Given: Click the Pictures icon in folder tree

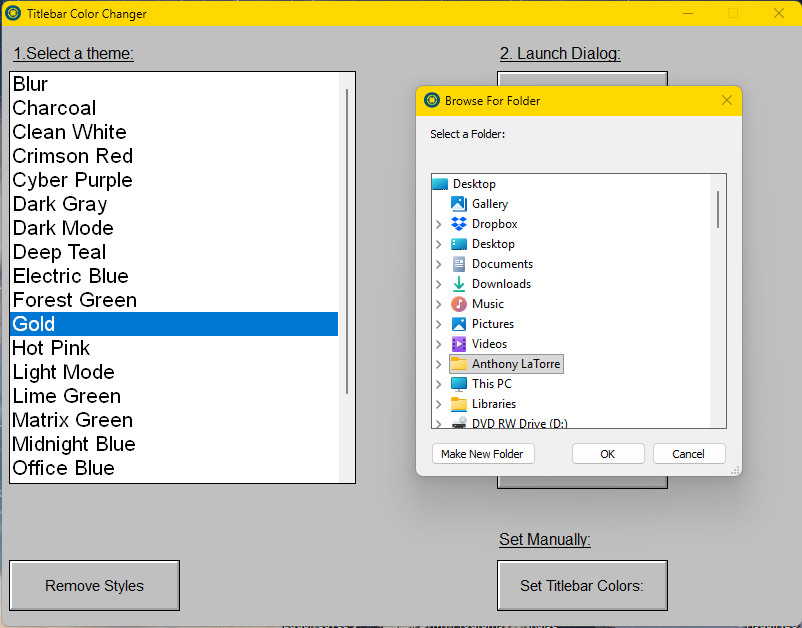Looking at the screenshot, I should (459, 324).
